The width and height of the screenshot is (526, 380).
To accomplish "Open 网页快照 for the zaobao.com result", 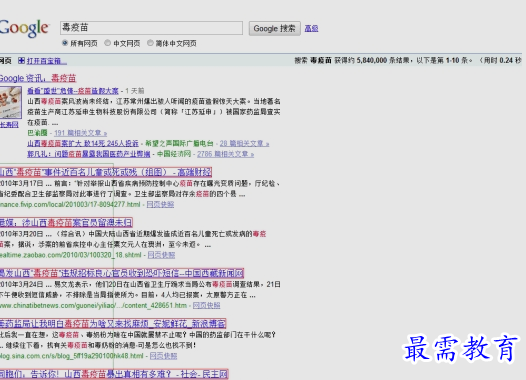I will 161,255.
